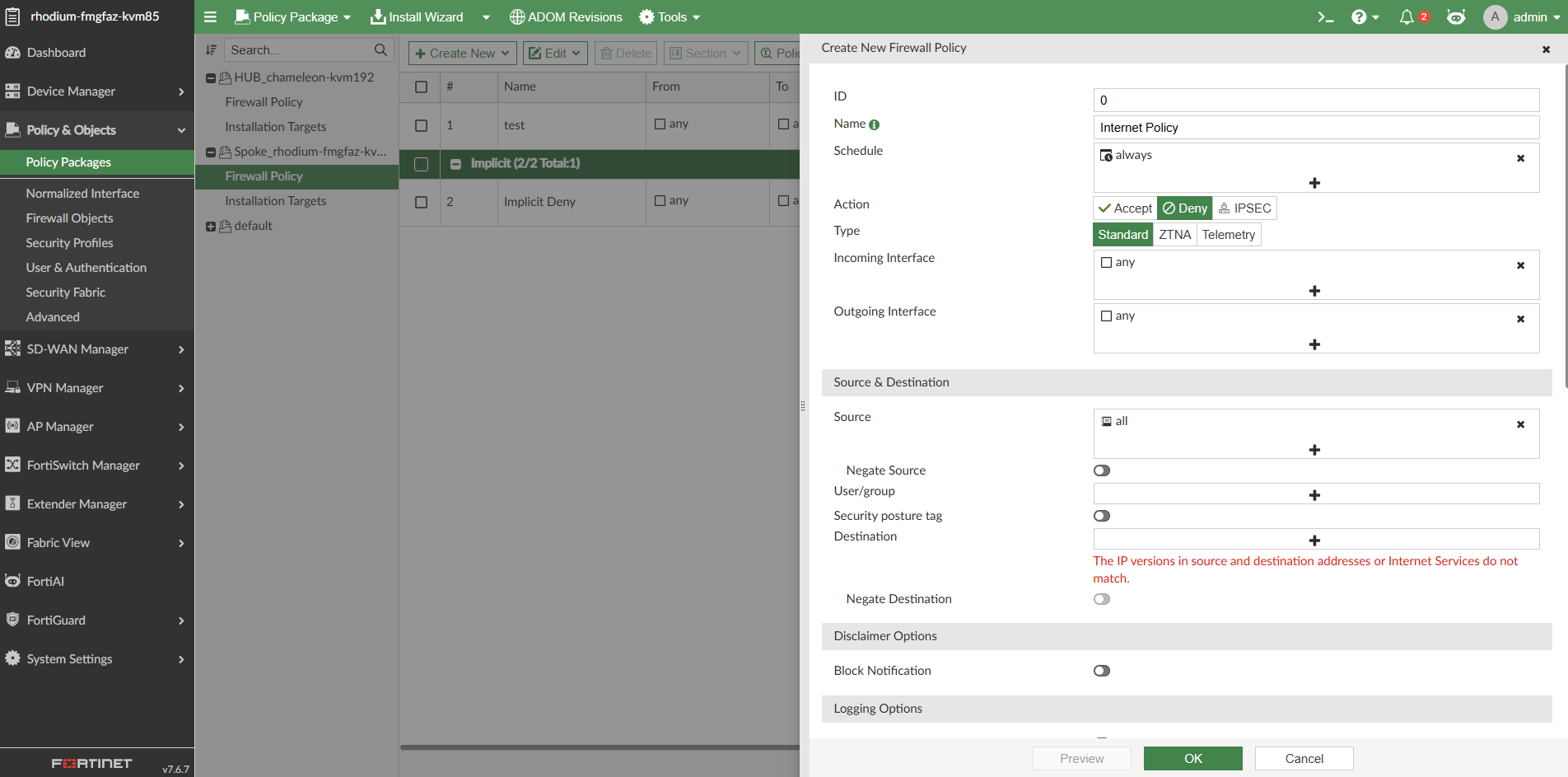
Task: Remove 'all' from Source
Action: click(x=1520, y=424)
